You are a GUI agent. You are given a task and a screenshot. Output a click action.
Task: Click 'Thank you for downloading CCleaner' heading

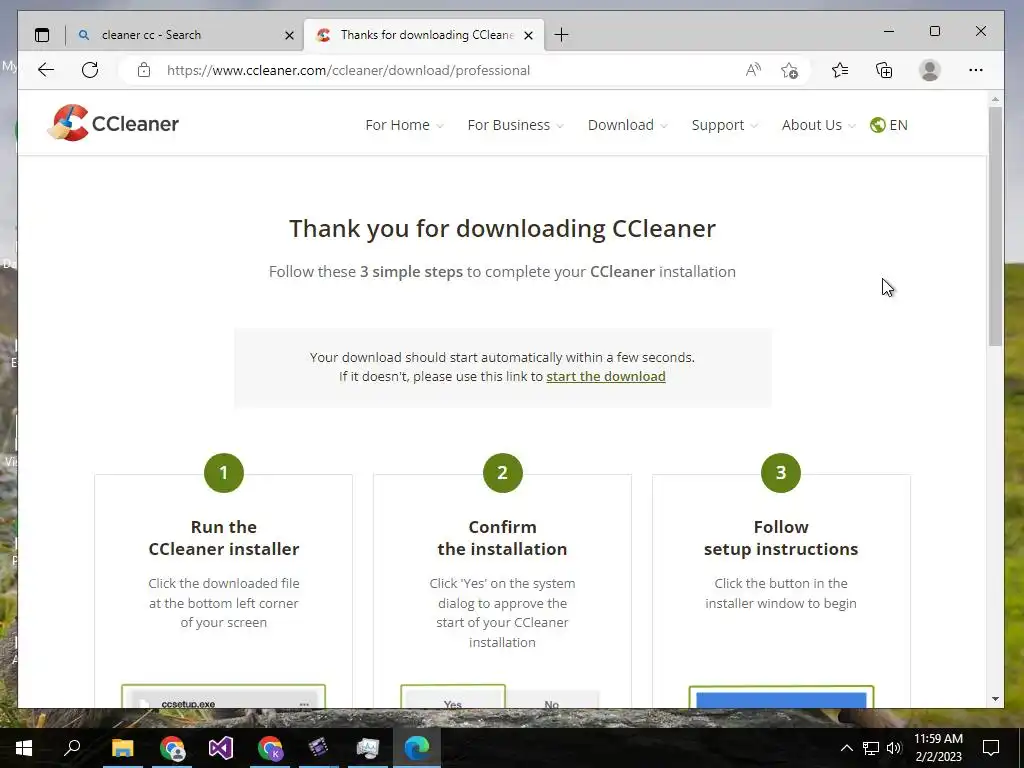pos(502,229)
